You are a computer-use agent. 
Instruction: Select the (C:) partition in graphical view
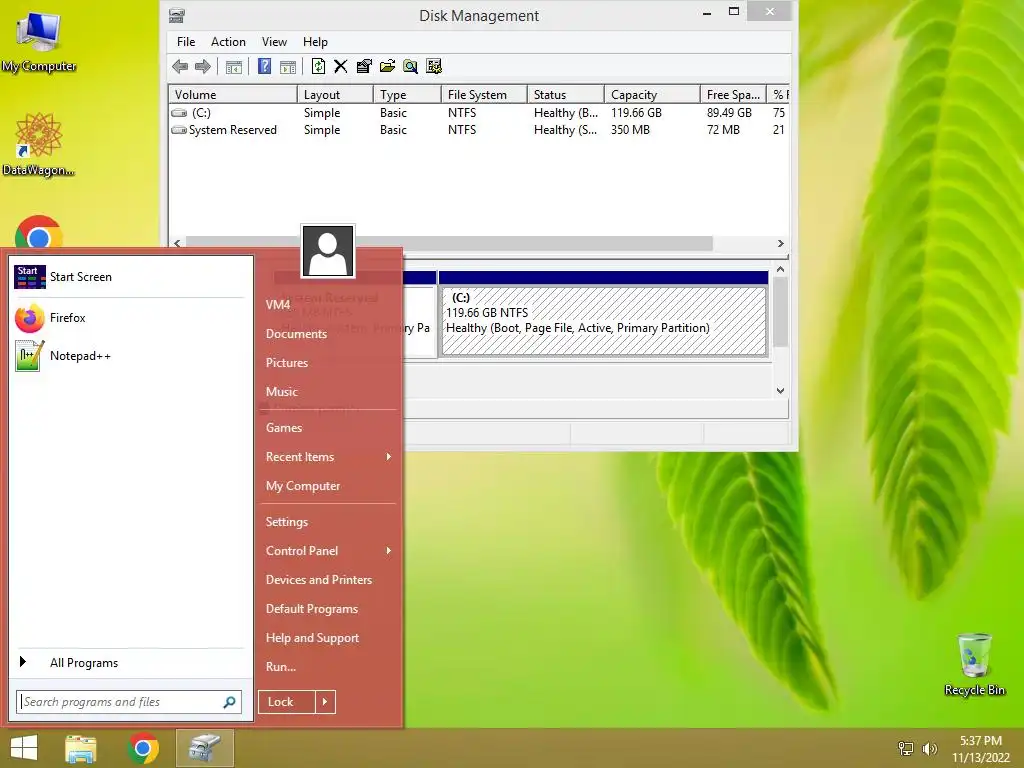603,321
